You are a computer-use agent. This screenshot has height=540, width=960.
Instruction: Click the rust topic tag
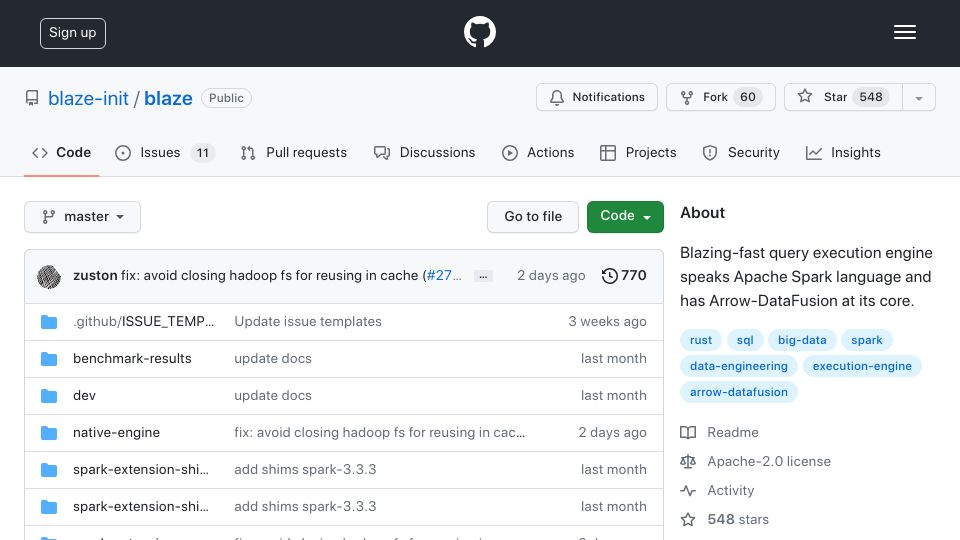[x=701, y=340]
